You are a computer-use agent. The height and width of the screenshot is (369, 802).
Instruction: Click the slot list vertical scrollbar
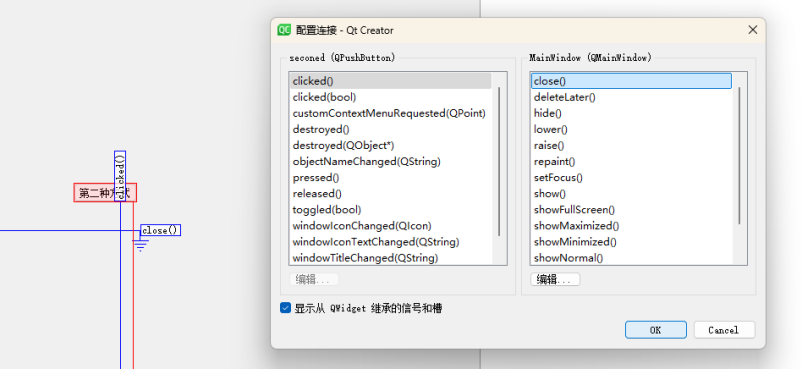pyautogui.click(x=739, y=156)
